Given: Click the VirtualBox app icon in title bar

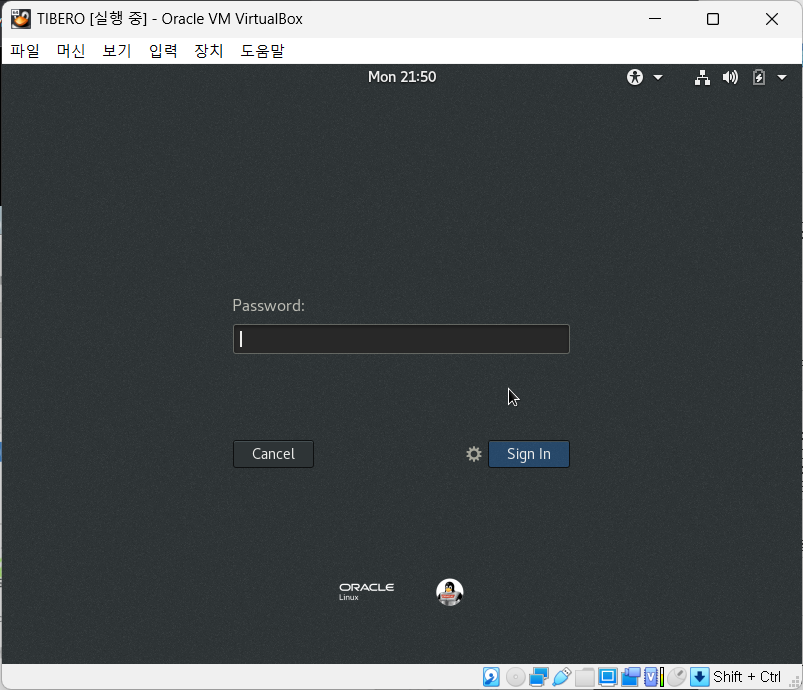Looking at the screenshot, I should (x=20, y=19).
